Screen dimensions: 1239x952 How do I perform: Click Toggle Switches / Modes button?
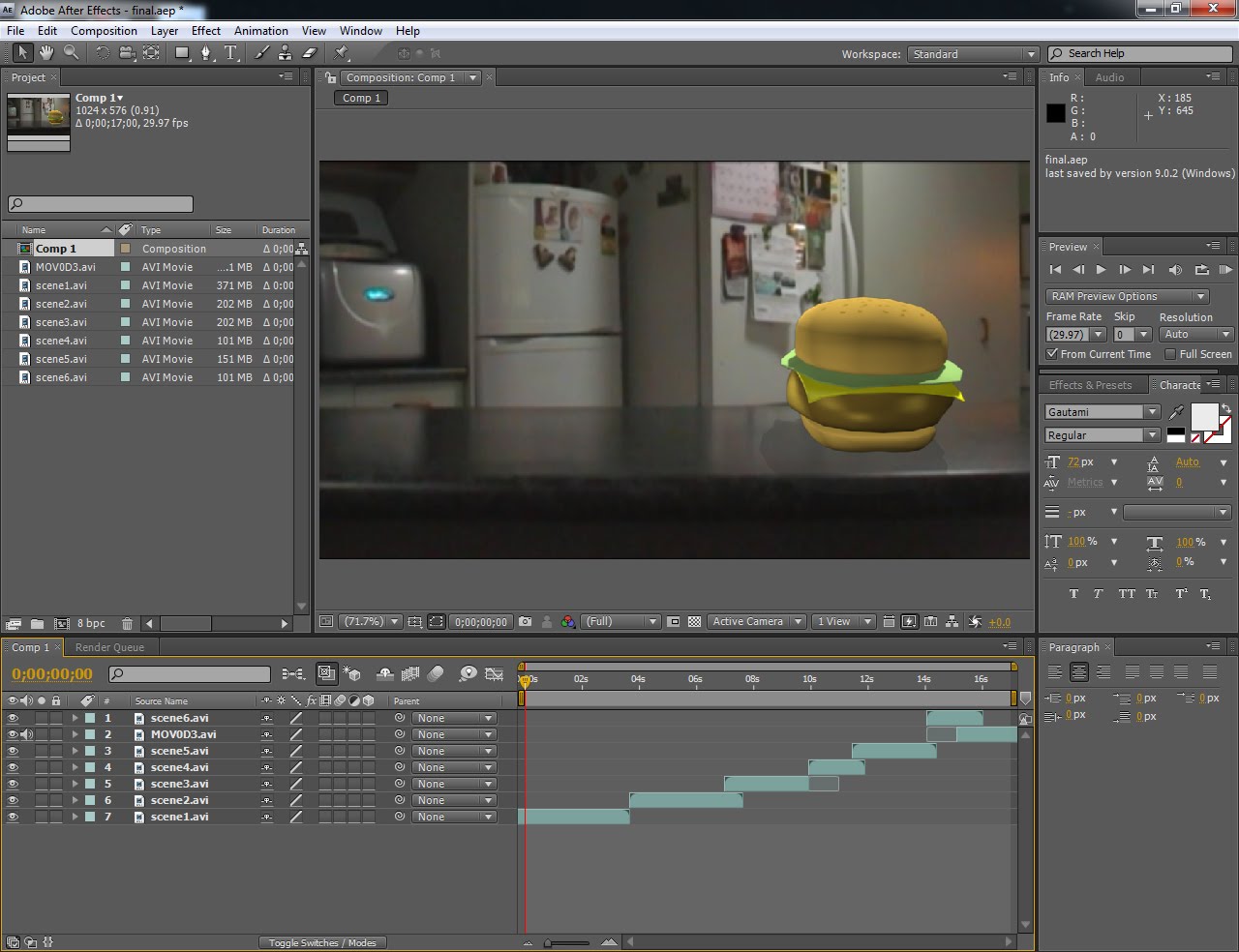[x=322, y=941]
